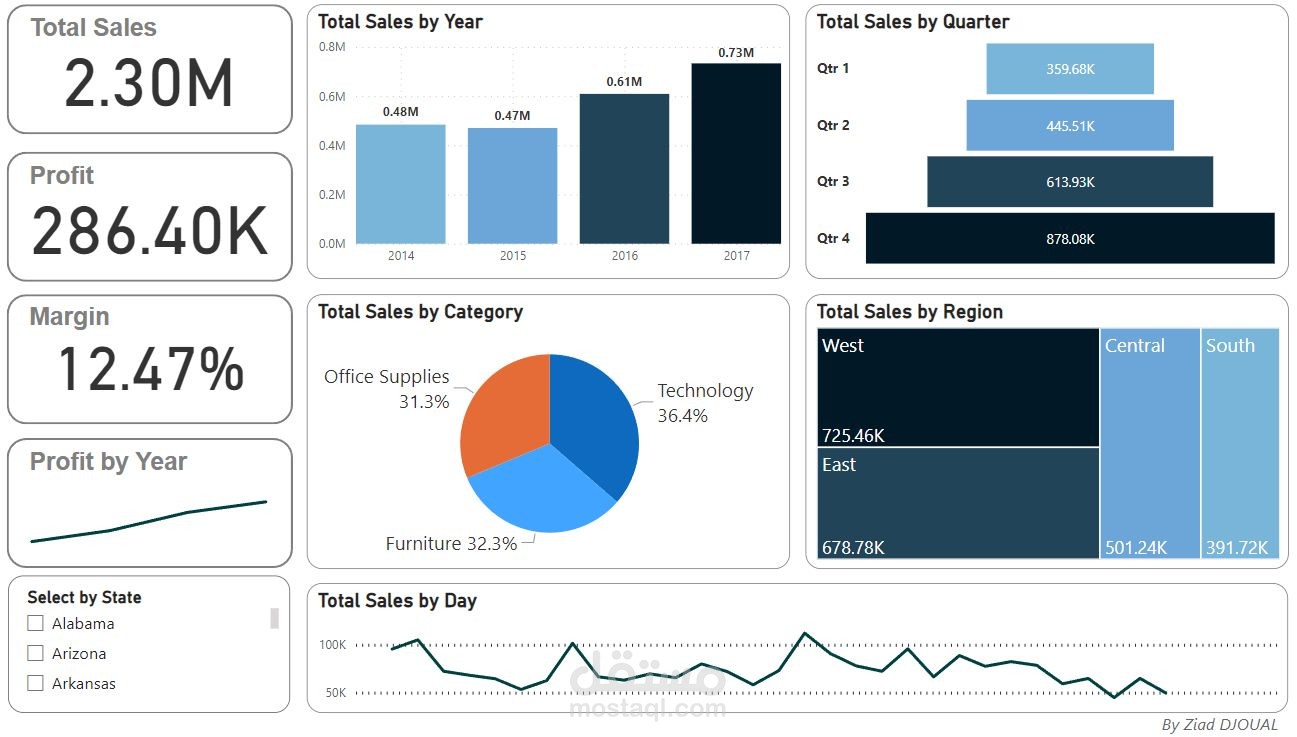This screenshot has width=1297, height=737.
Task: Click the peak point on the Total Sales by Day line
Action: pyautogui.click(x=805, y=632)
